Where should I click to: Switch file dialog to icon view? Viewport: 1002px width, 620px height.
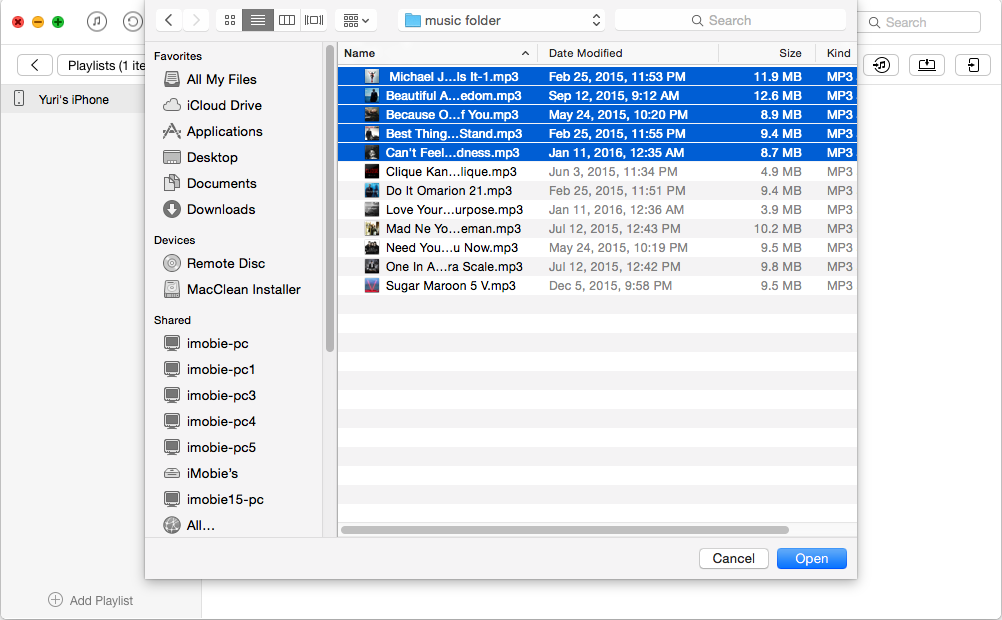[229, 20]
